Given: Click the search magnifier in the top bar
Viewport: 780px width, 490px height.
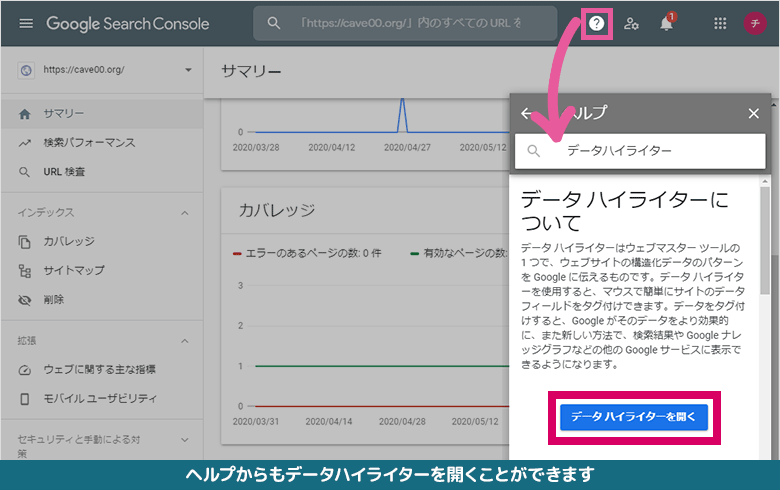Looking at the screenshot, I should [x=274, y=23].
